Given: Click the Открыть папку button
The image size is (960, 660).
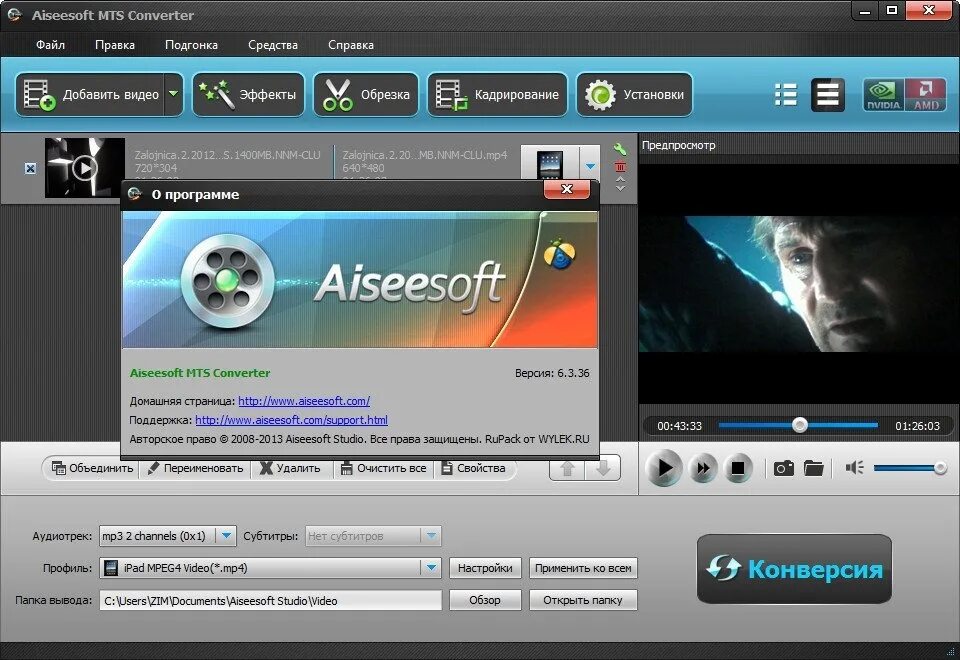Looking at the screenshot, I should 583,600.
